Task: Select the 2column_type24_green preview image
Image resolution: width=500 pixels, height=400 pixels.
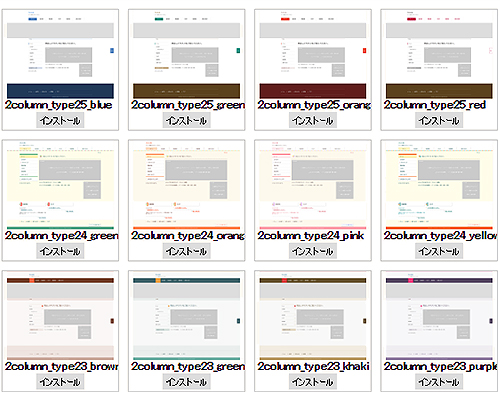Action: (x=60, y=185)
